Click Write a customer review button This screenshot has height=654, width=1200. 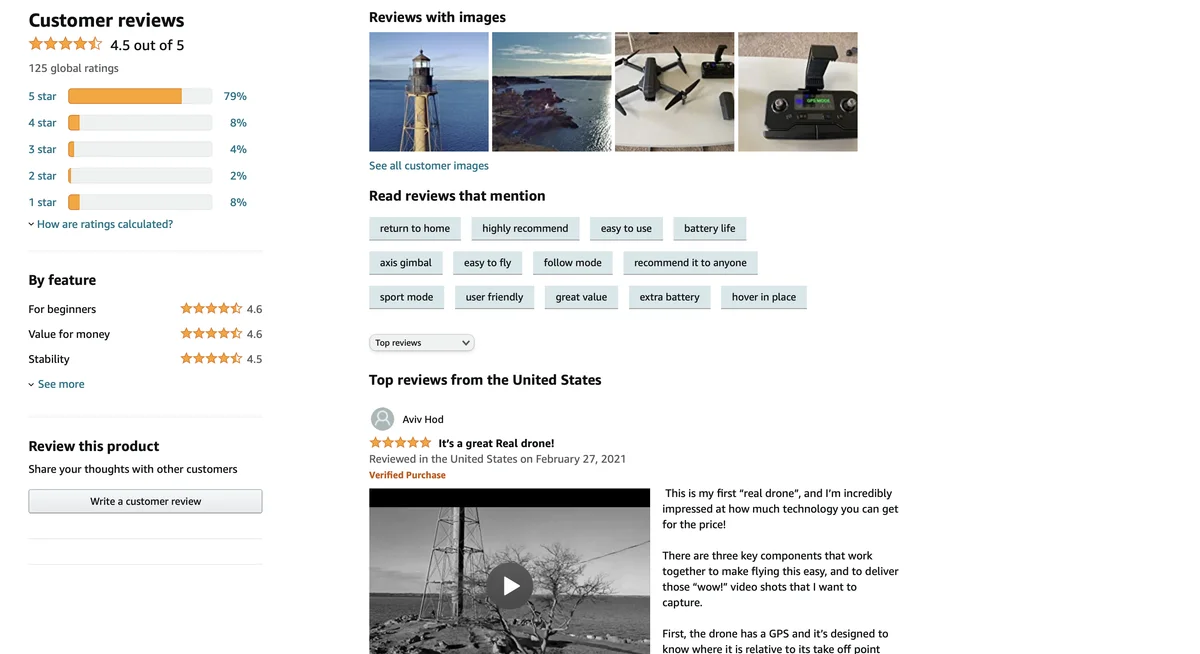[x=145, y=501]
